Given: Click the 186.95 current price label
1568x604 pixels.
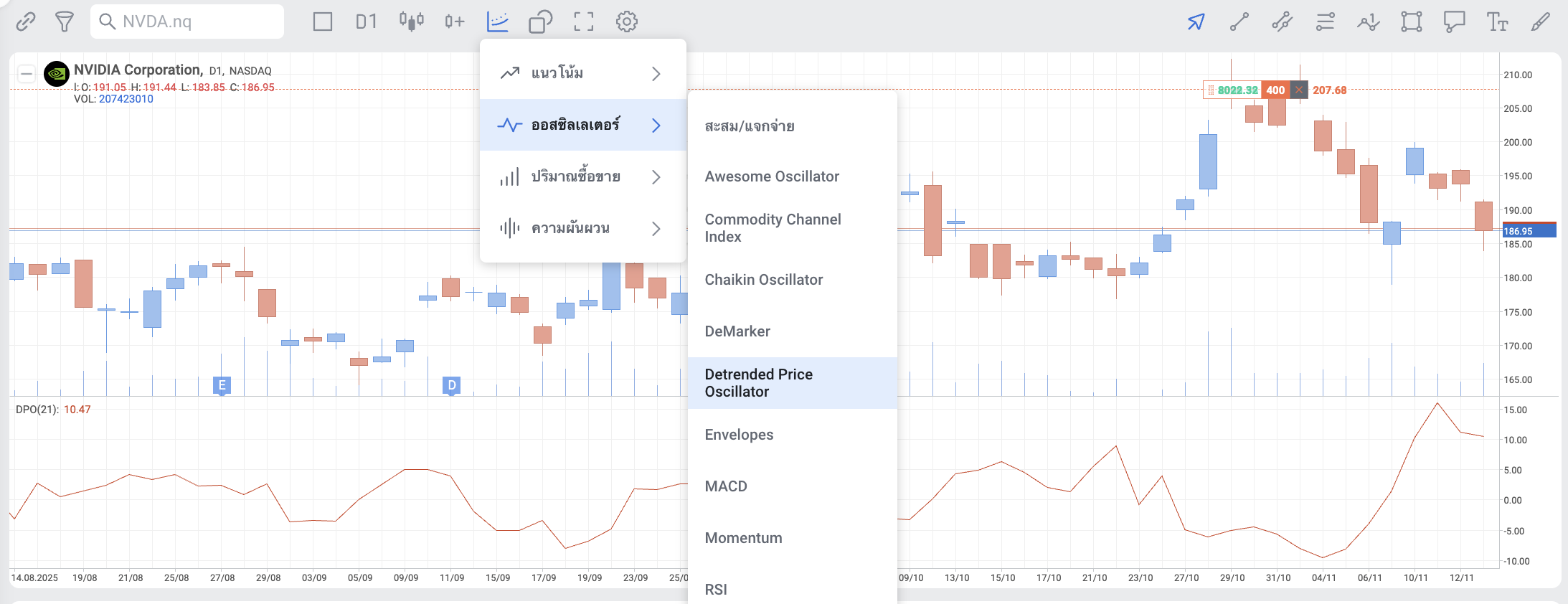Looking at the screenshot, I should (1529, 231).
